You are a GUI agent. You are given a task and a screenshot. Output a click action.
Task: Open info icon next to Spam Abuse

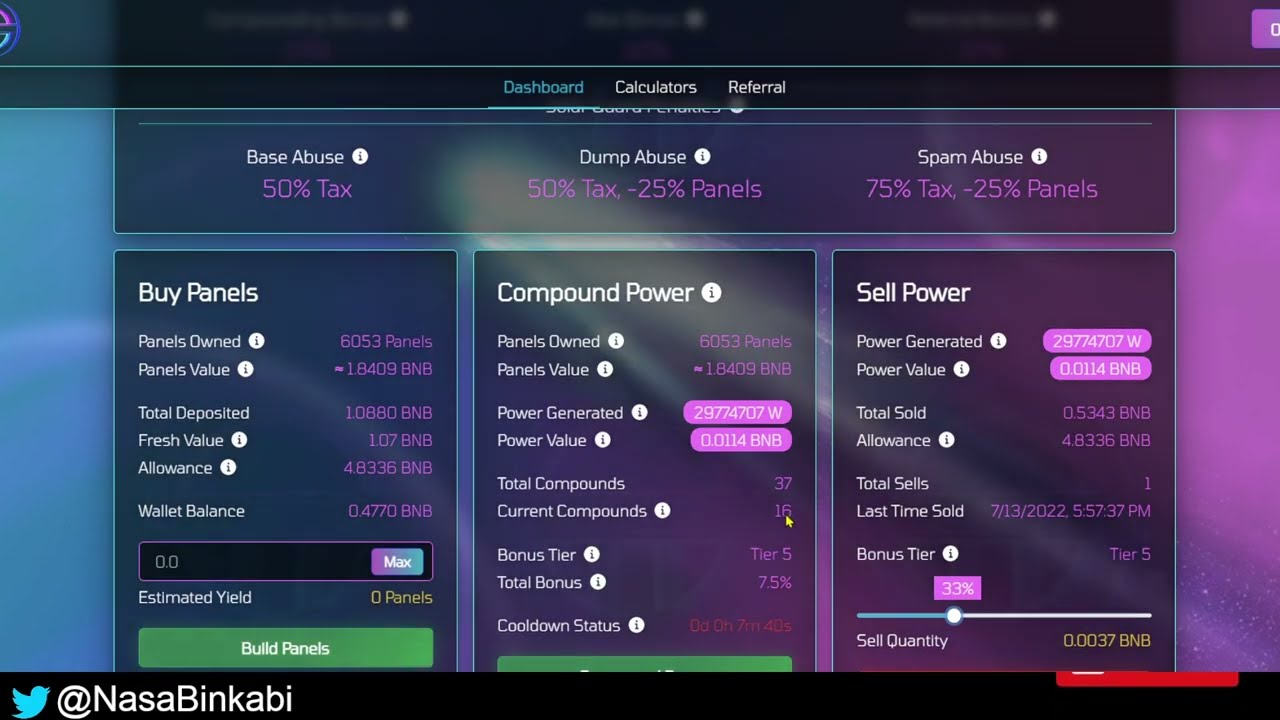(x=1039, y=157)
